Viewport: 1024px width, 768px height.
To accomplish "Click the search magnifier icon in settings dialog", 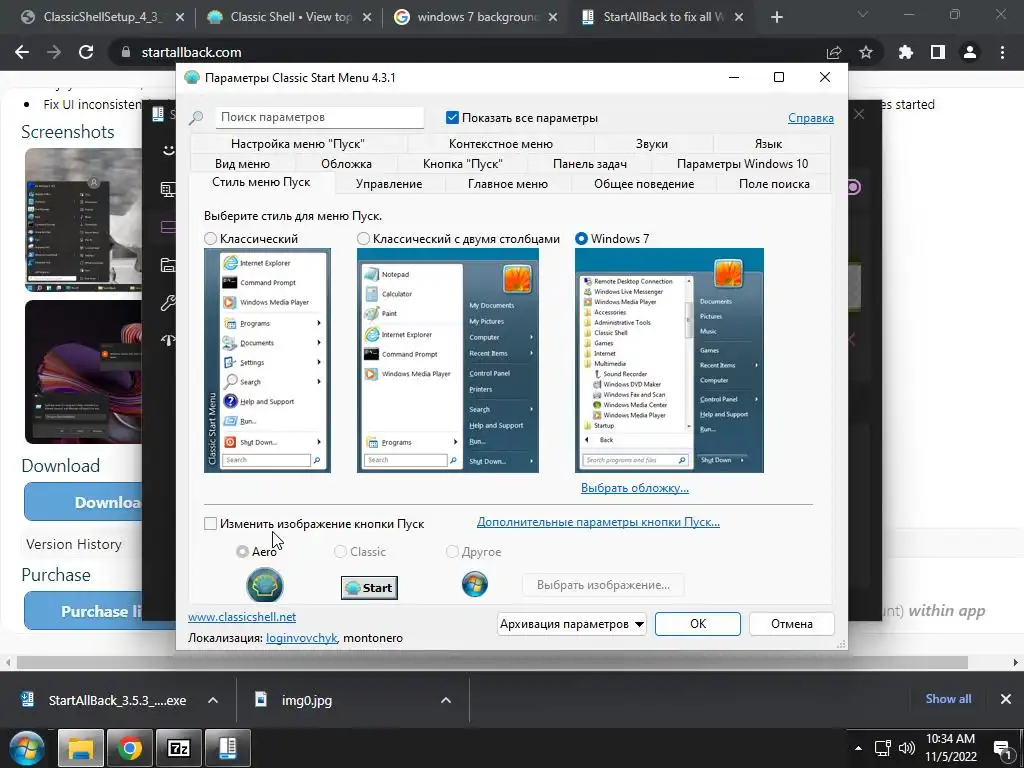I will [x=196, y=118].
